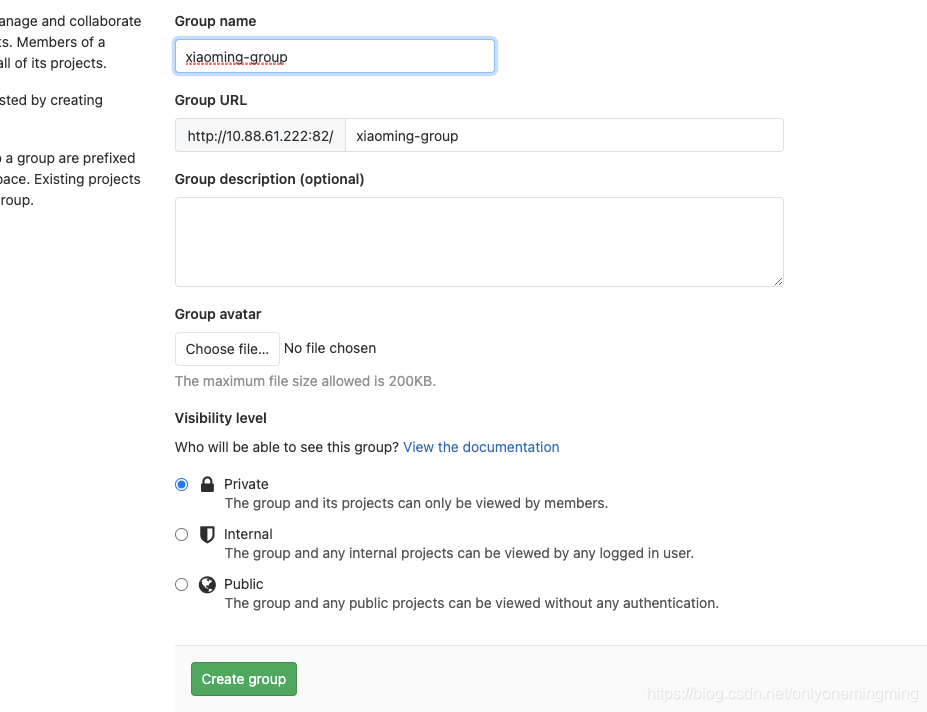This screenshot has height=712, width=927.
Task: Click the No file chosen text
Action: (330, 348)
